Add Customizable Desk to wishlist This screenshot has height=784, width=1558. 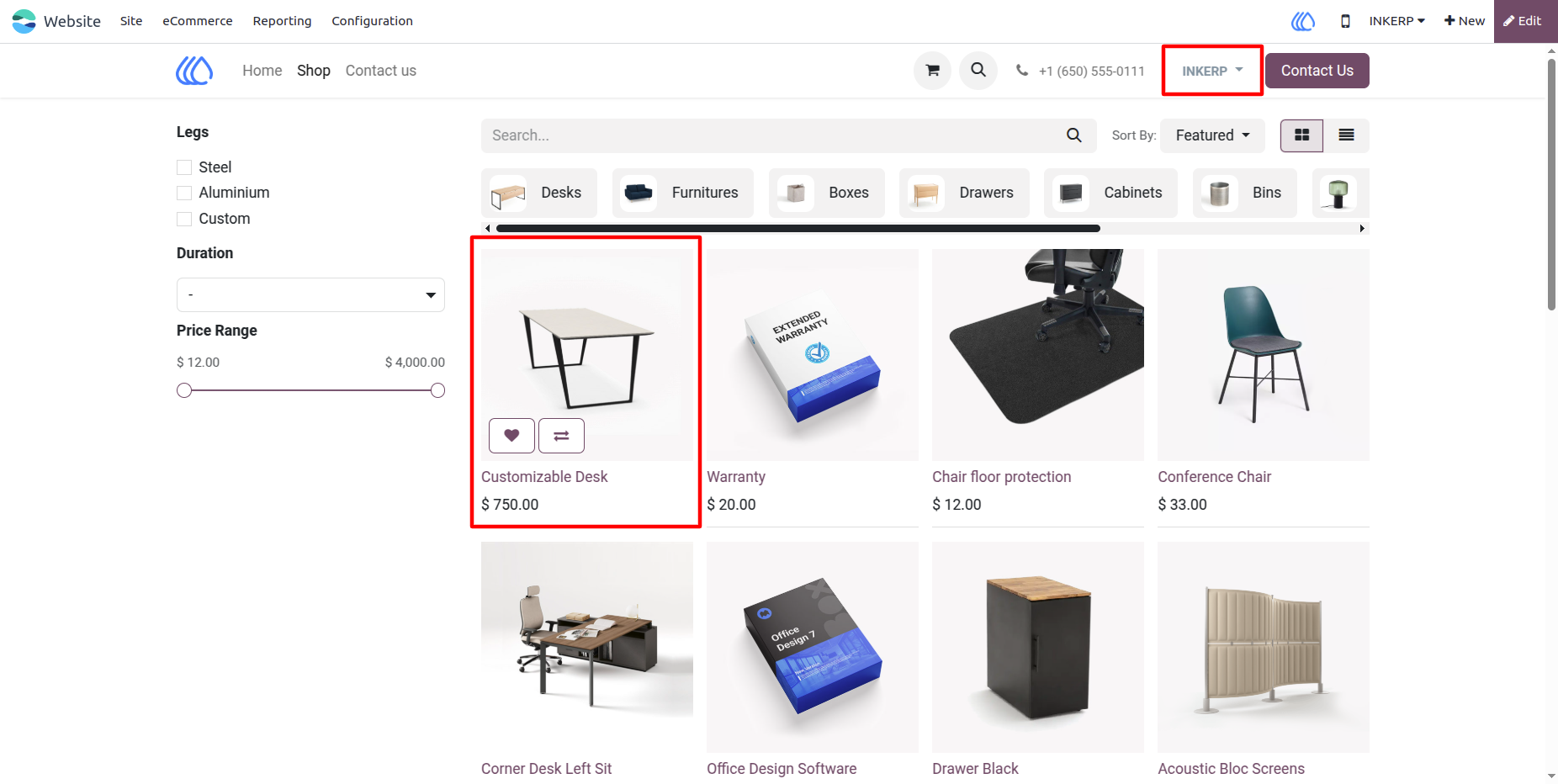(x=511, y=436)
